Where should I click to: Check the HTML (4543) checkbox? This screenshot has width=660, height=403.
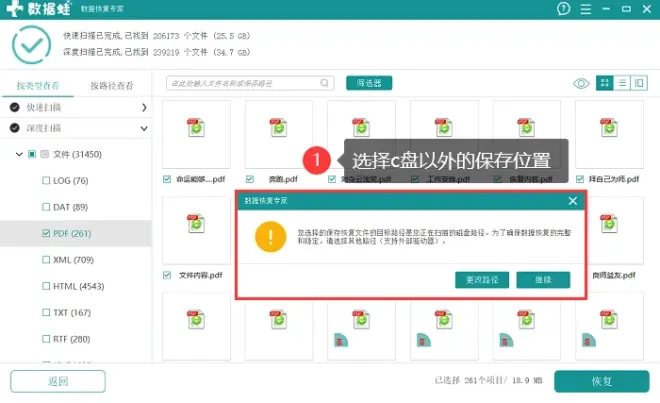[x=46, y=286]
